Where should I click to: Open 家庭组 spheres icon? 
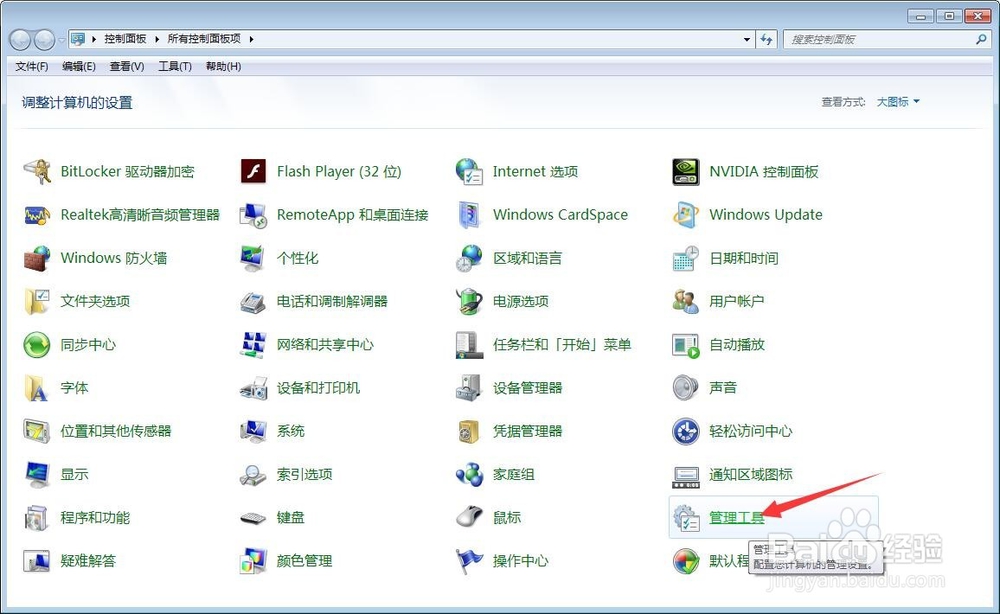click(469, 474)
